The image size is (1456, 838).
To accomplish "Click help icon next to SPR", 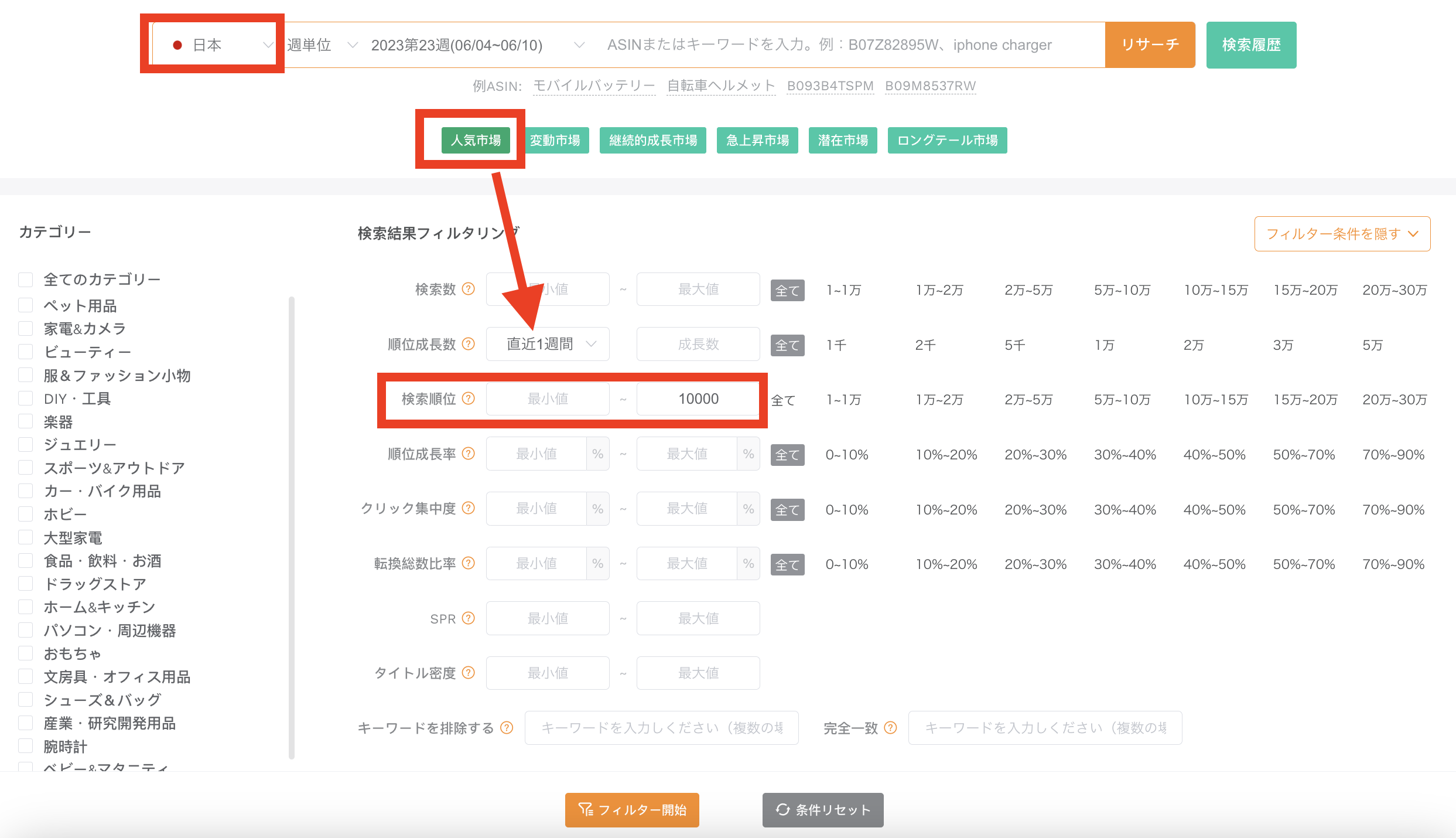I will click(468, 618).
